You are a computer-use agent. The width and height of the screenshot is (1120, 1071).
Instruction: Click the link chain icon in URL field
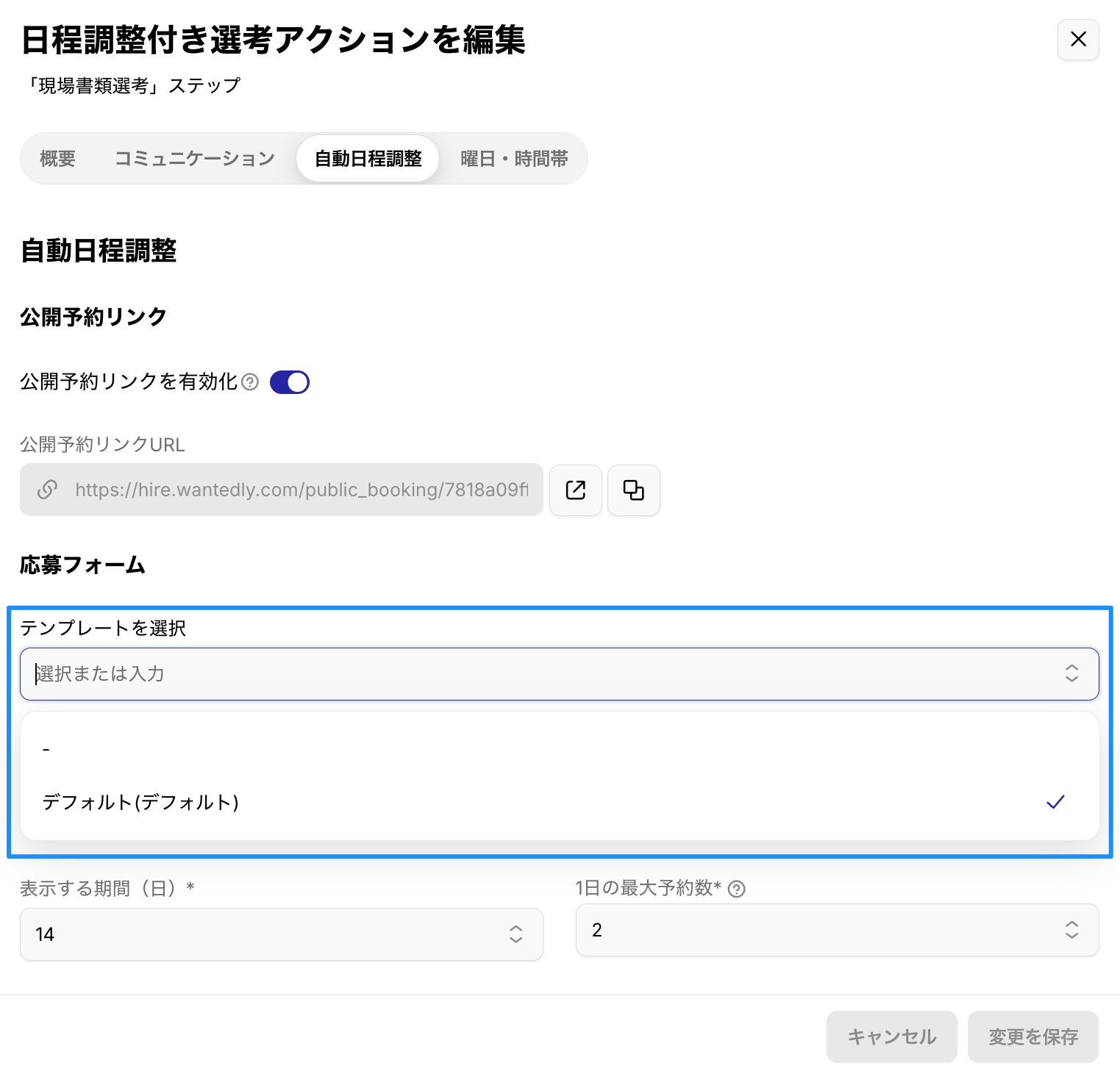[x=48, y=490]
